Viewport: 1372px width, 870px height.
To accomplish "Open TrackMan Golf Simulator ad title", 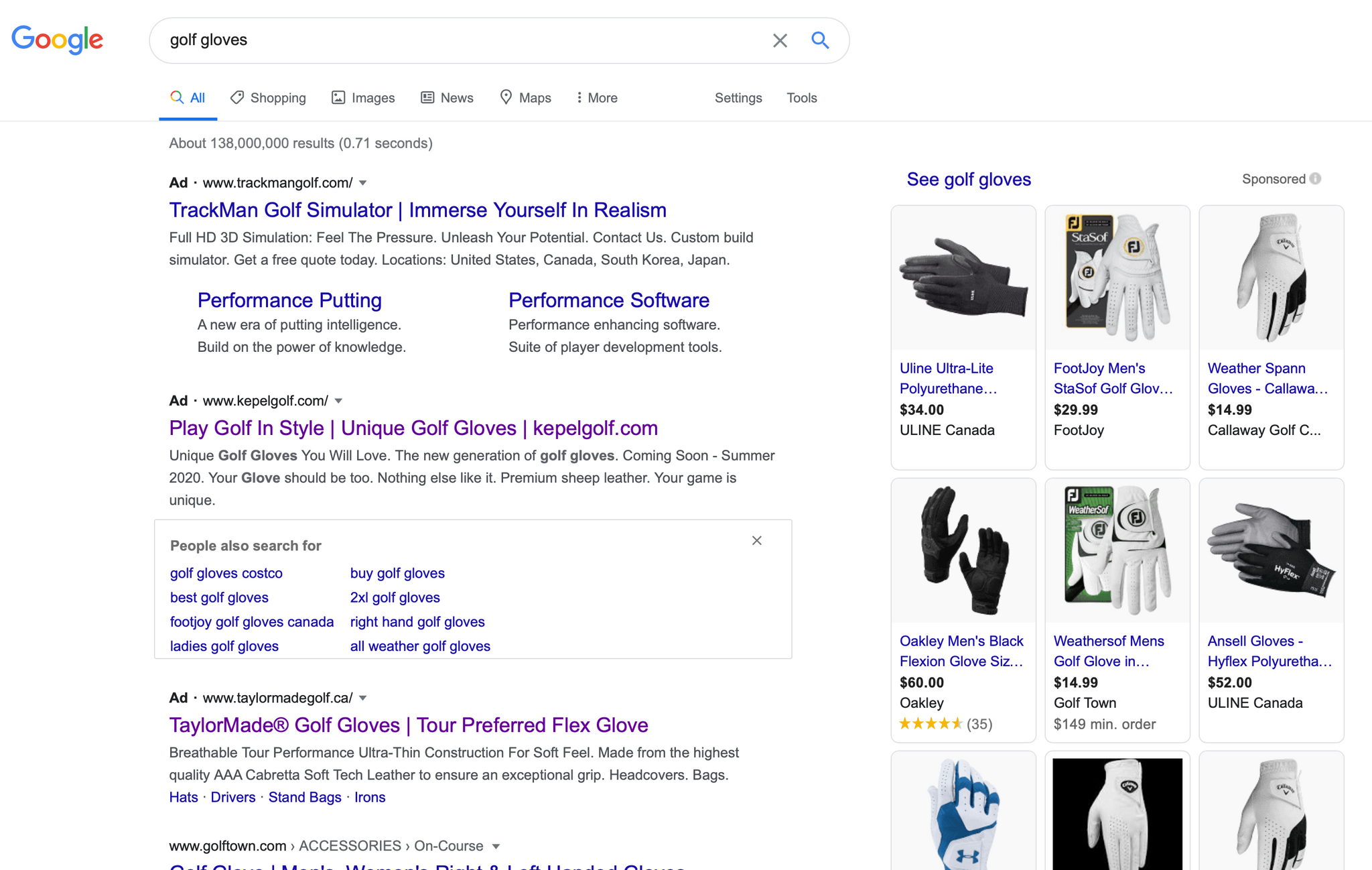I will coord(417,210).
